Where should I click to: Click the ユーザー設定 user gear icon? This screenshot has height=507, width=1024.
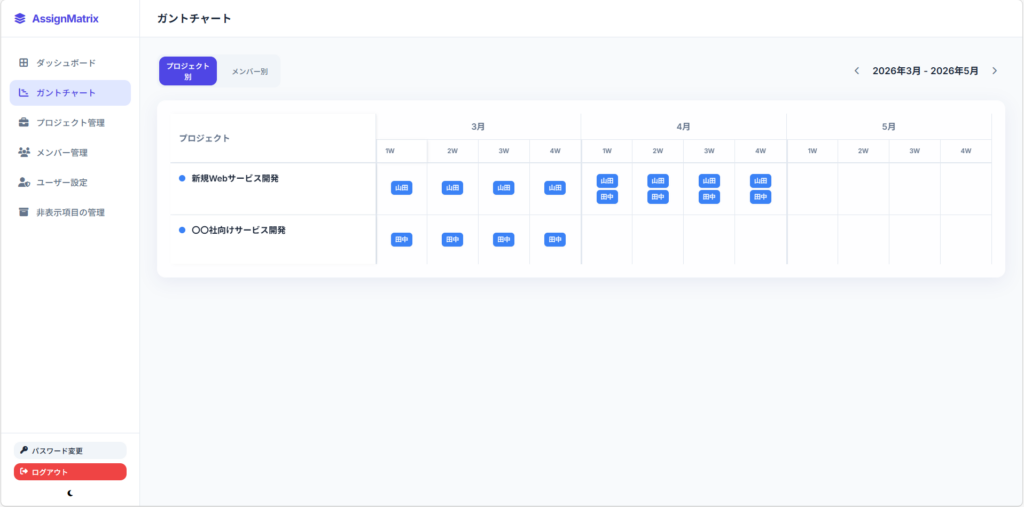24,183
